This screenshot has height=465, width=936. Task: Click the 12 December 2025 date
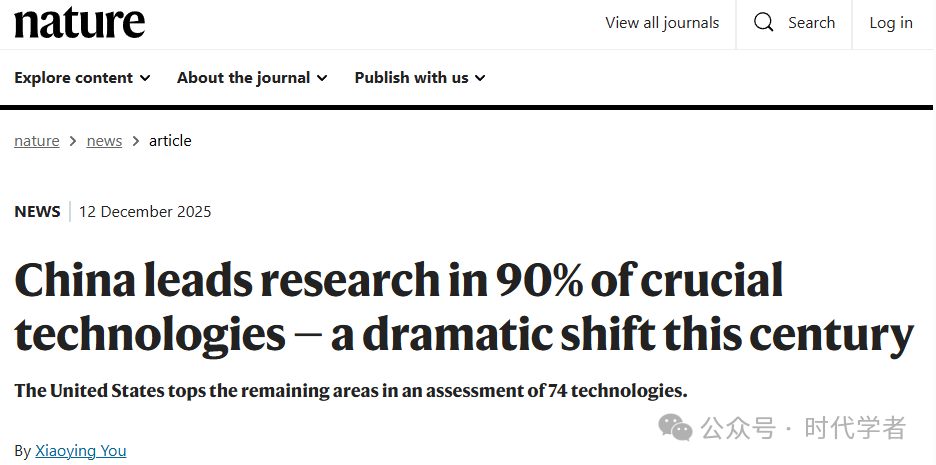tap(145, 211)
